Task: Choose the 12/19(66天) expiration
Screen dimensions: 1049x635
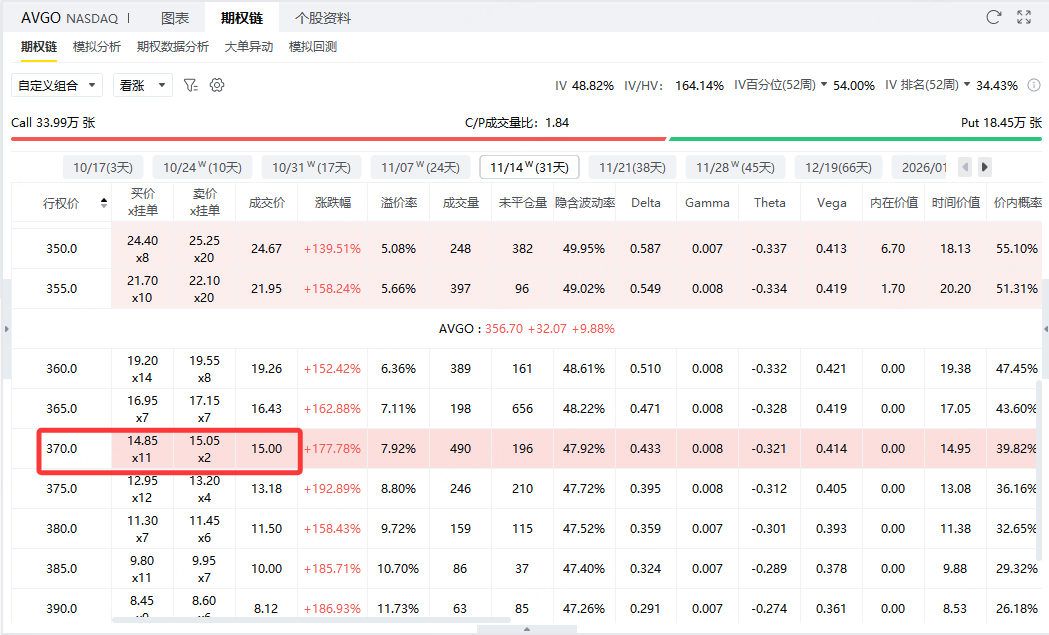Action: (x=838, y=167)
